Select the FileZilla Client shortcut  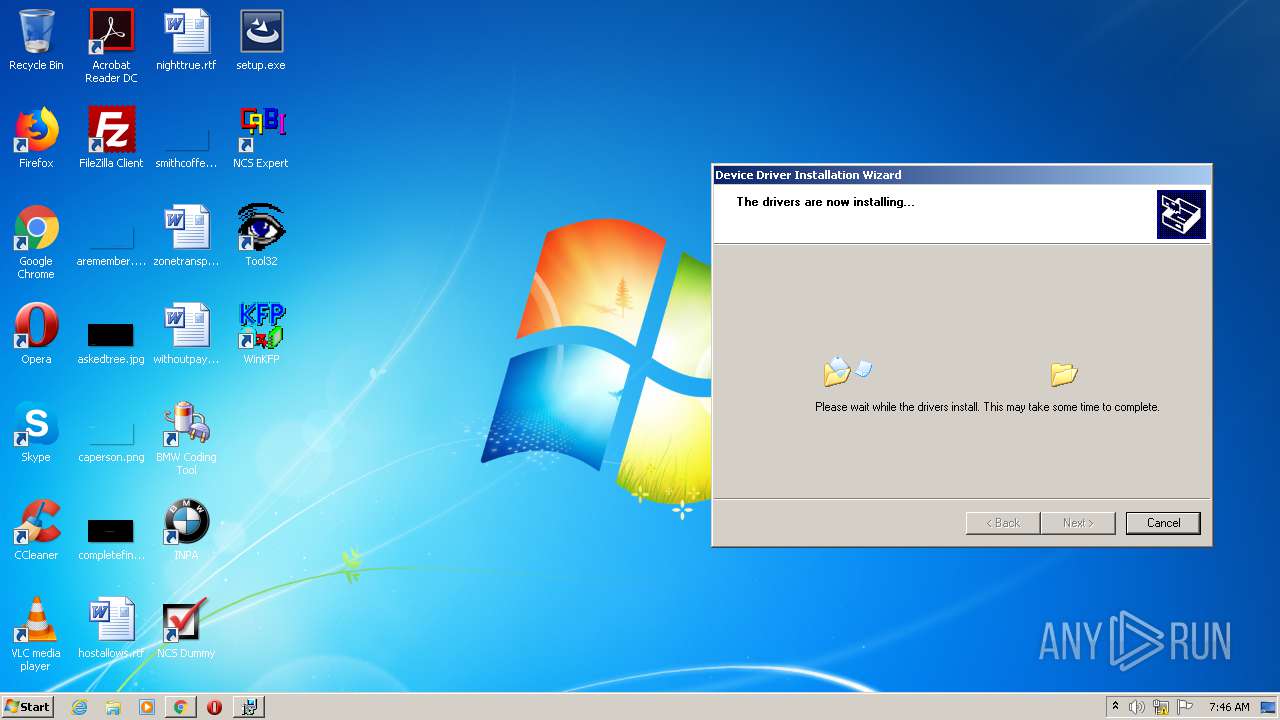click(x=111, y=138)
